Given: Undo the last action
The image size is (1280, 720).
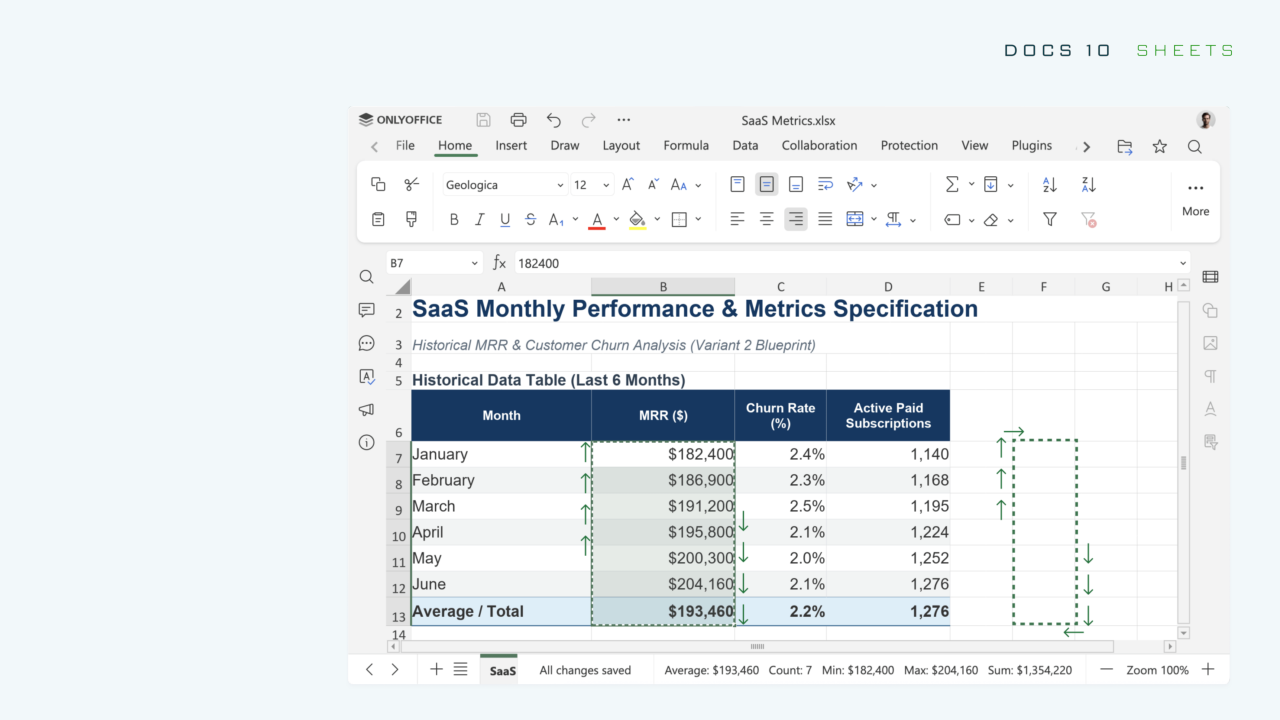Looking at the screenshot, I should pos(554,120).
